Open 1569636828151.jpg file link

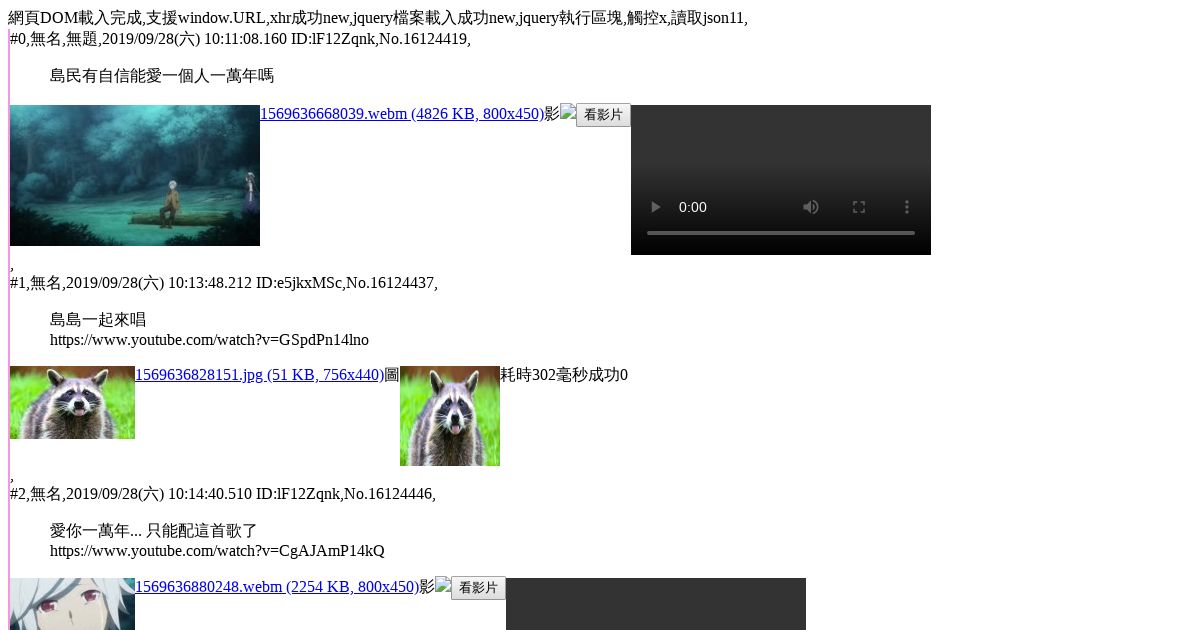259,375
